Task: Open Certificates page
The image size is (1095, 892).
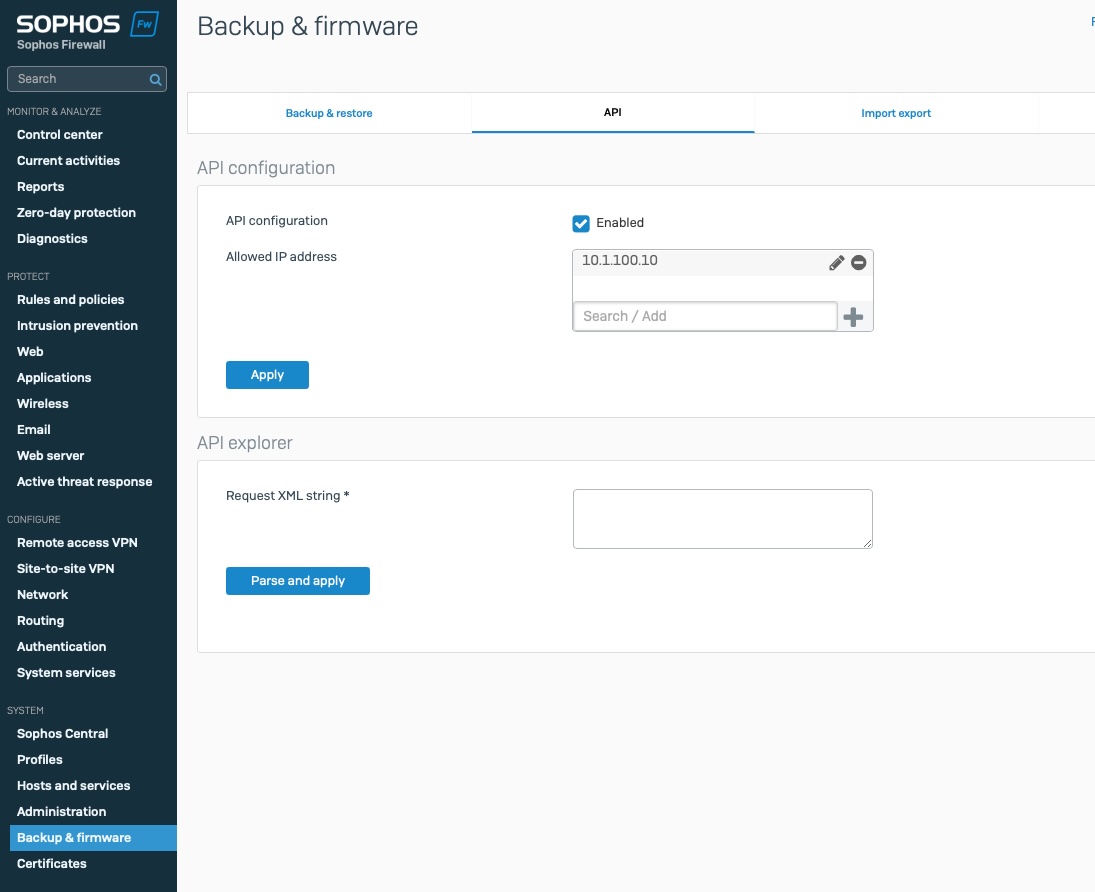Action: coord(52,863)
